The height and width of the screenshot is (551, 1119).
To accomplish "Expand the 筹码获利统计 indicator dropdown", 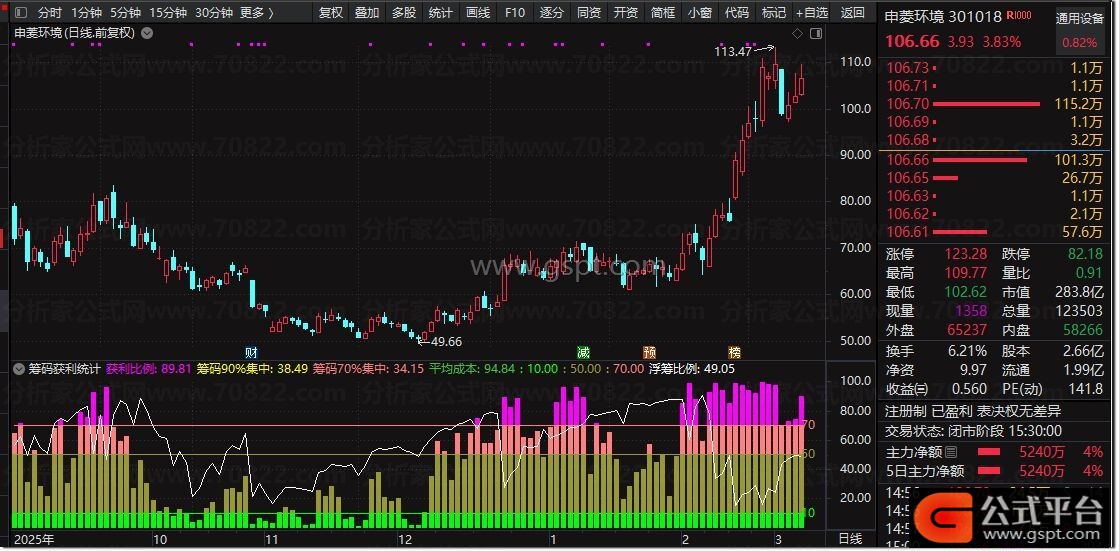I will tap(19, 369).
